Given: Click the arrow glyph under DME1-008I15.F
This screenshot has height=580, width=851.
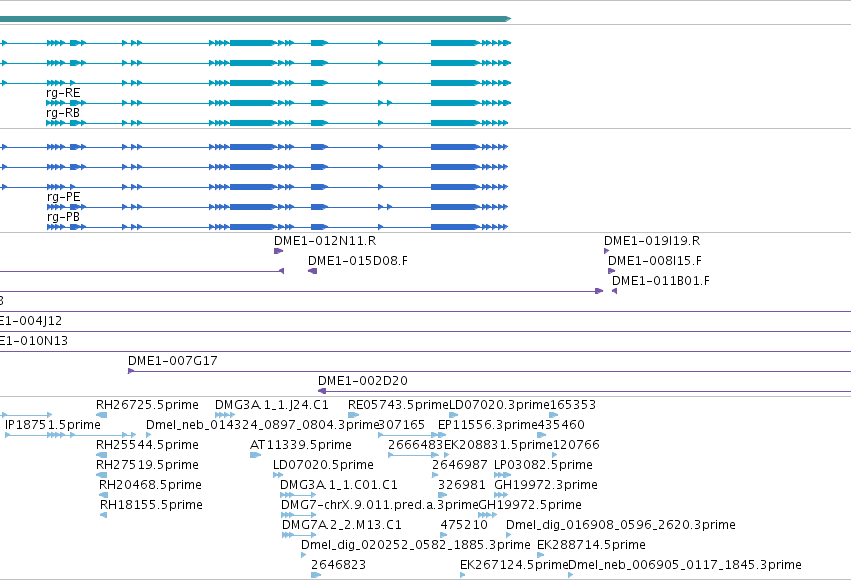Looking at the screenshot, I should click(611, 271).
